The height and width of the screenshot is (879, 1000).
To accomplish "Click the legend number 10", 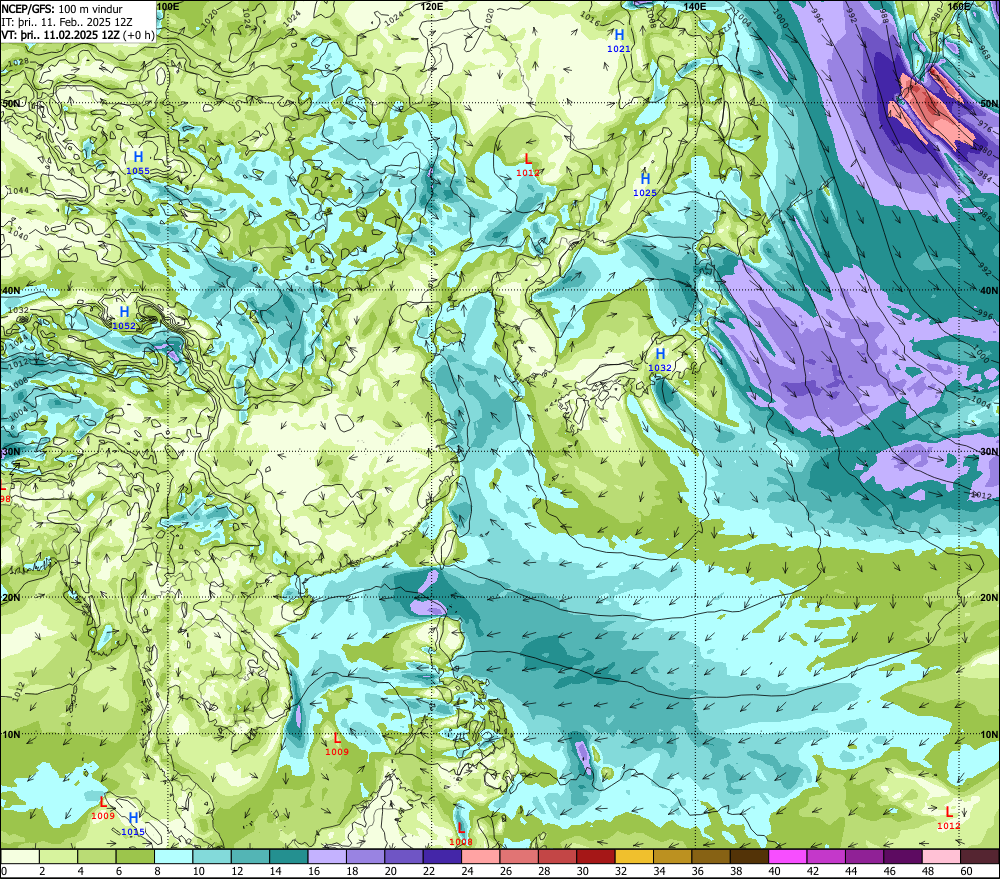I will (x=198, y=871).
